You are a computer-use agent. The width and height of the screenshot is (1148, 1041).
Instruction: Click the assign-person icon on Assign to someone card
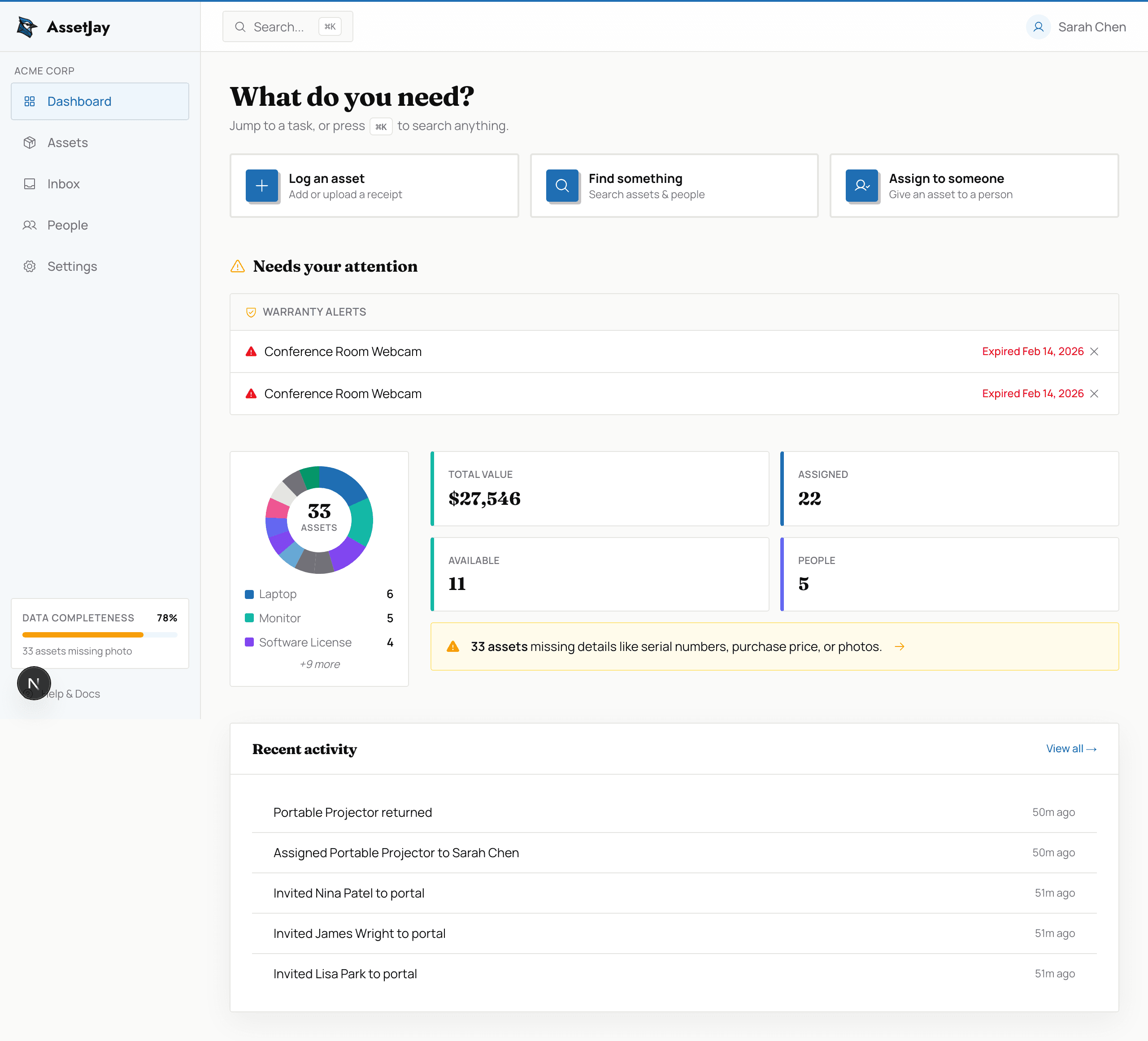tap(861, 186)
